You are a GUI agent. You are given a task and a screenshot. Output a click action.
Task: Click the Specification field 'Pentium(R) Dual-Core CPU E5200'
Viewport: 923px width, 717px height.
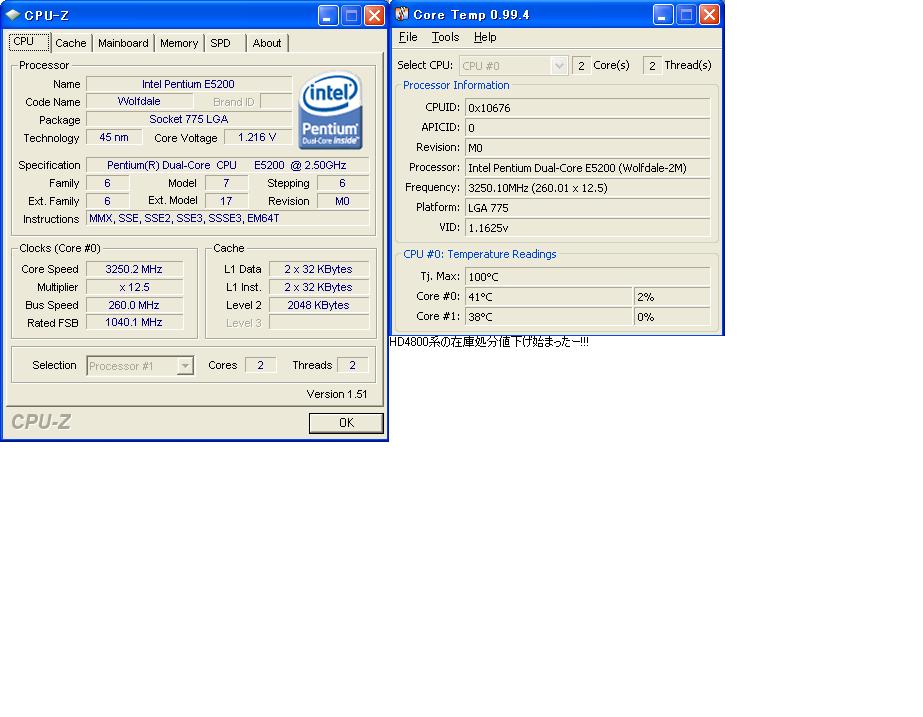point(227,165)
